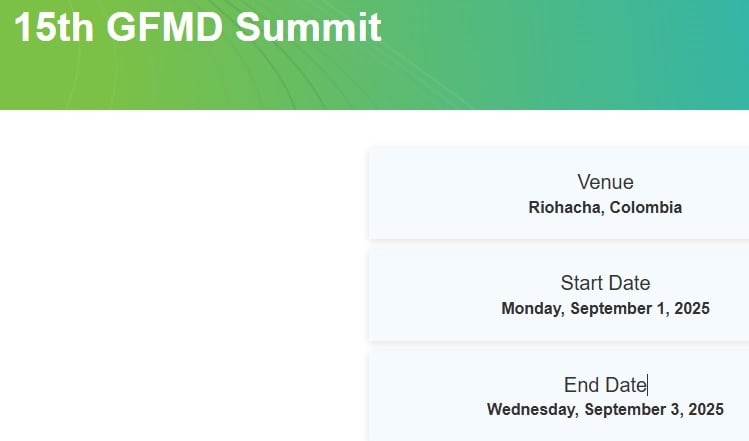Click the "15th GFMD Summit" page heading
Screen dimensions: 749x441
[198, 28]
